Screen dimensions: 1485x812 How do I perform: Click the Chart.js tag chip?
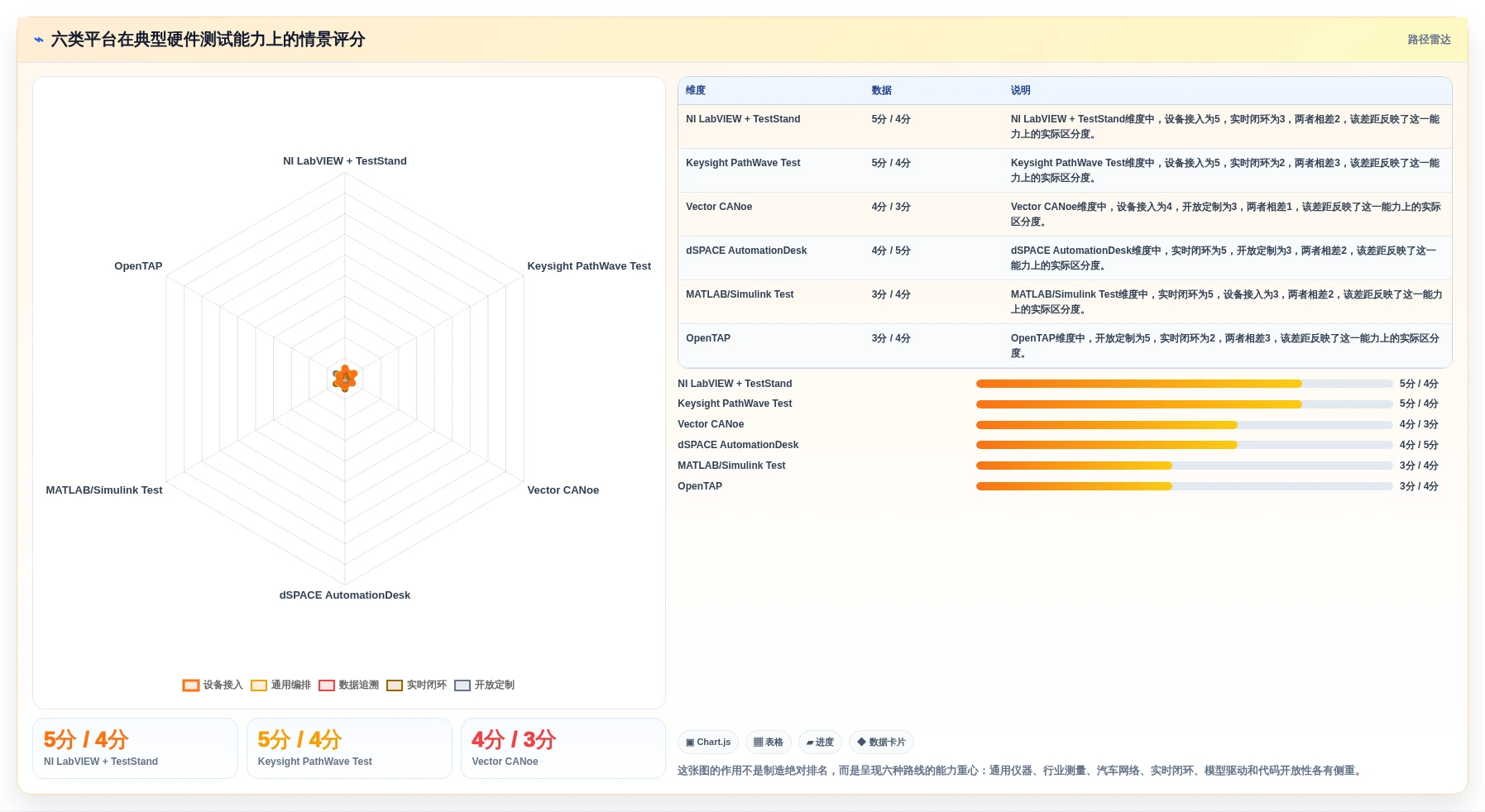(x=708, y=743)
